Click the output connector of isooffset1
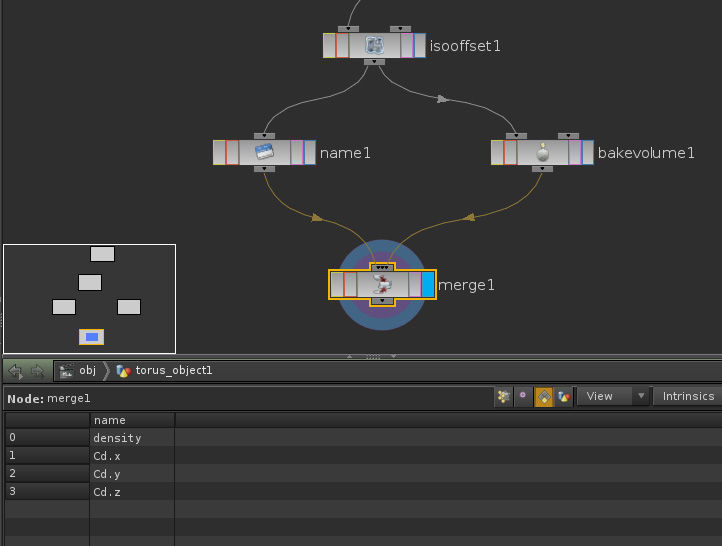 coord(374,62)
